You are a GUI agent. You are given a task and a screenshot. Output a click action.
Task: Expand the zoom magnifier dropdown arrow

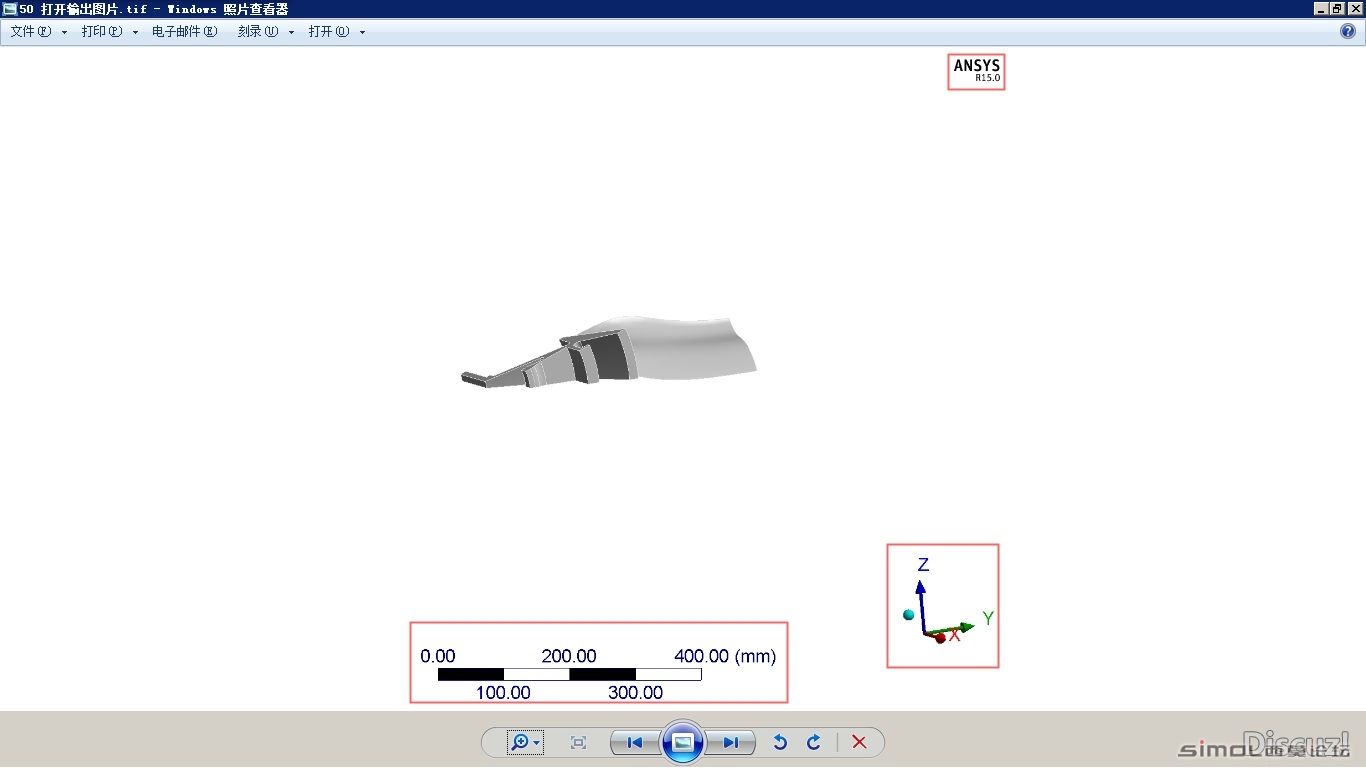tap(537, 743)
